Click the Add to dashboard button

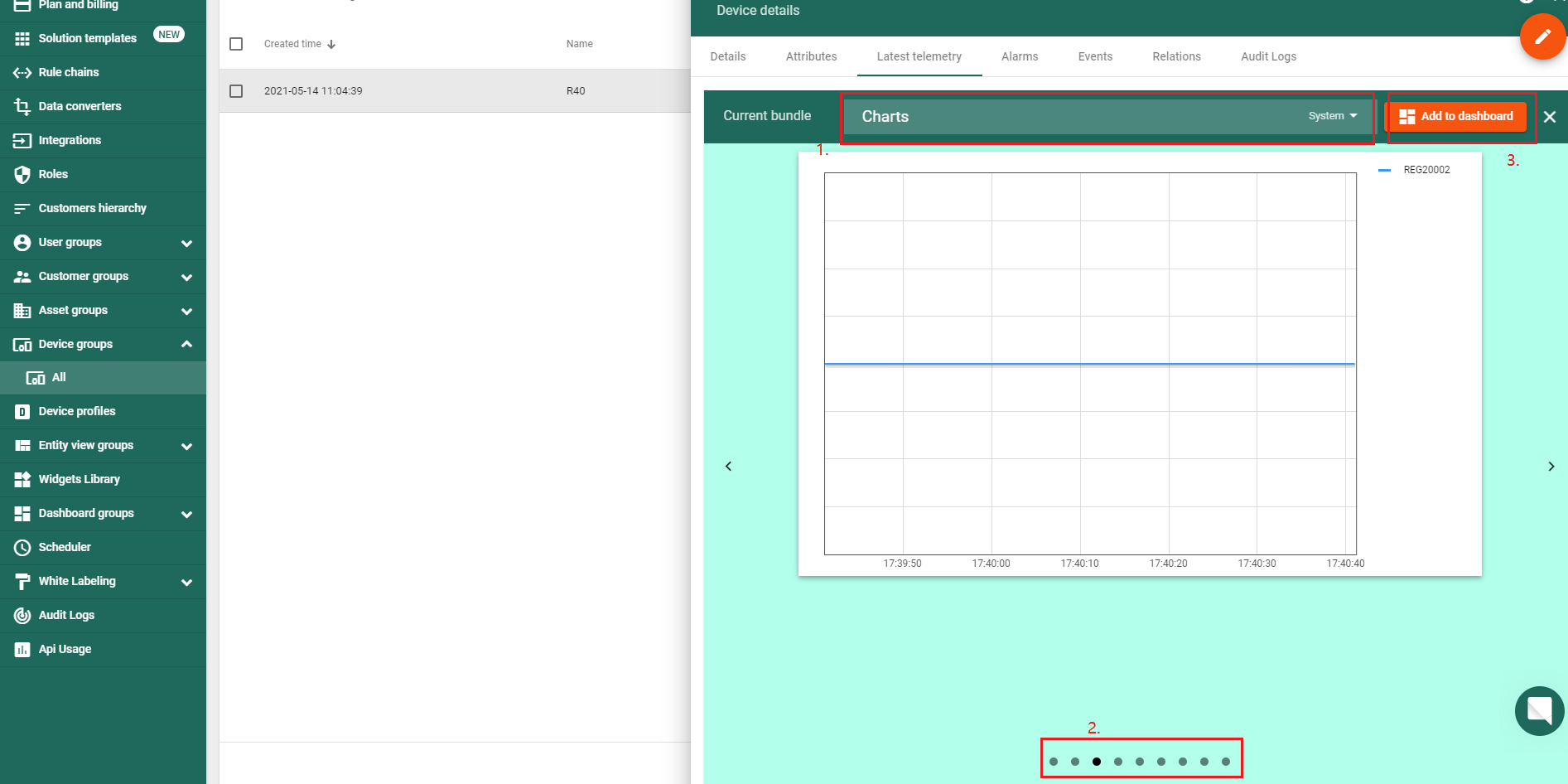(1457, 117)
